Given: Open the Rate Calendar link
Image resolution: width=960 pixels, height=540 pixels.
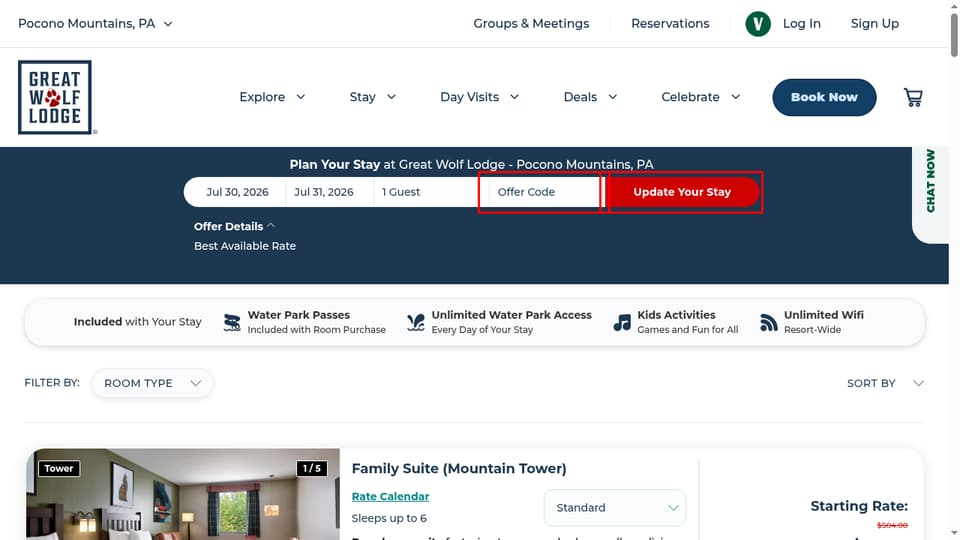Looking at the screenshot, I should point(390,496).
